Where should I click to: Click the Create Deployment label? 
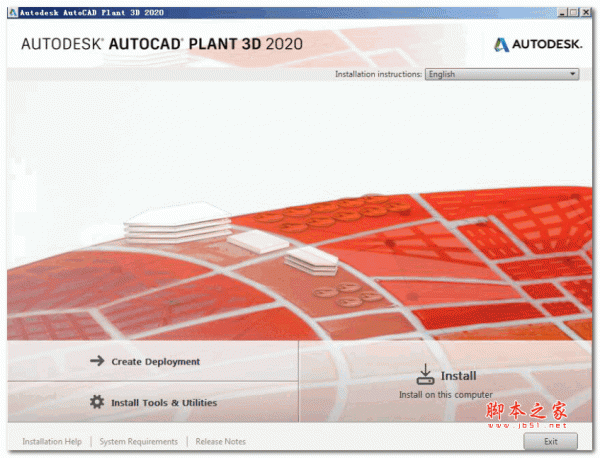point(155,362)
